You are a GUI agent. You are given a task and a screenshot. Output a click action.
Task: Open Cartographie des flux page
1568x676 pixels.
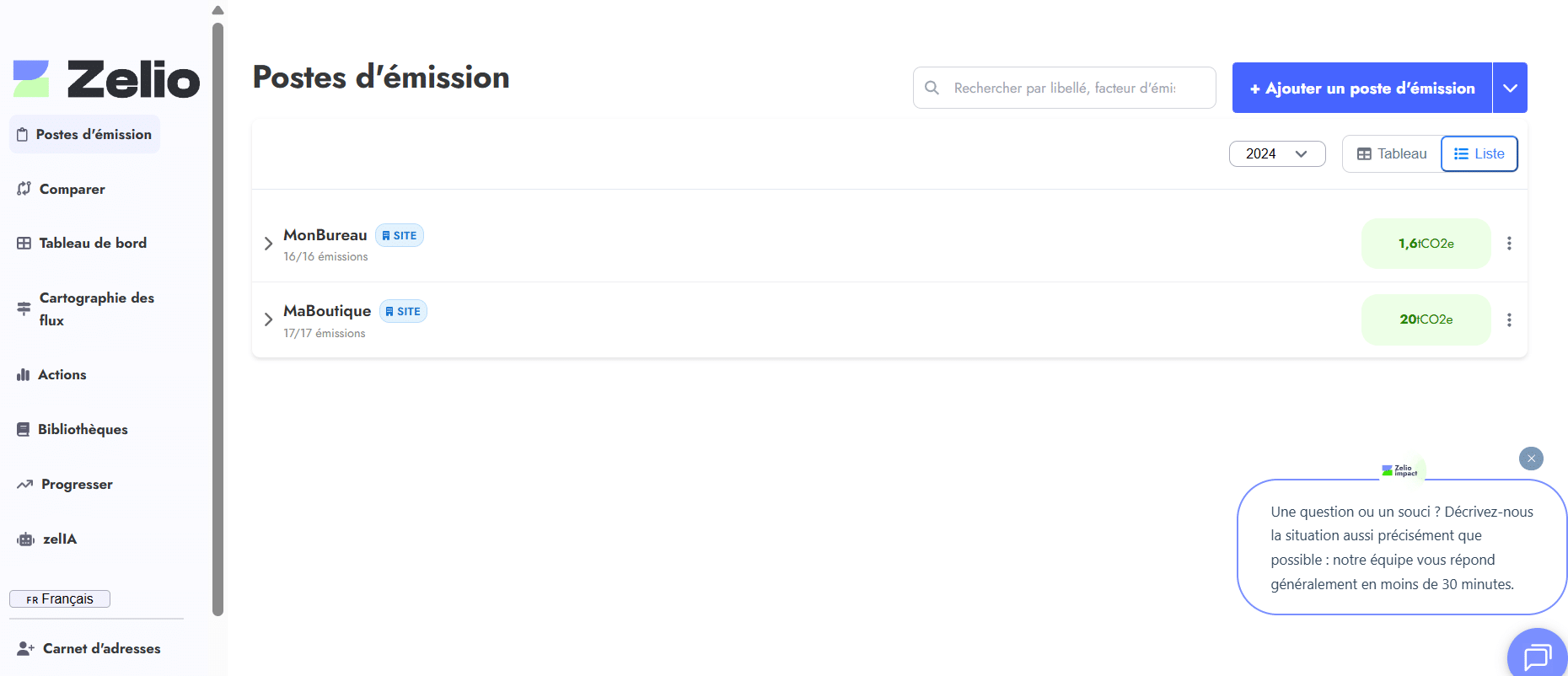click(x=96, y=308)
